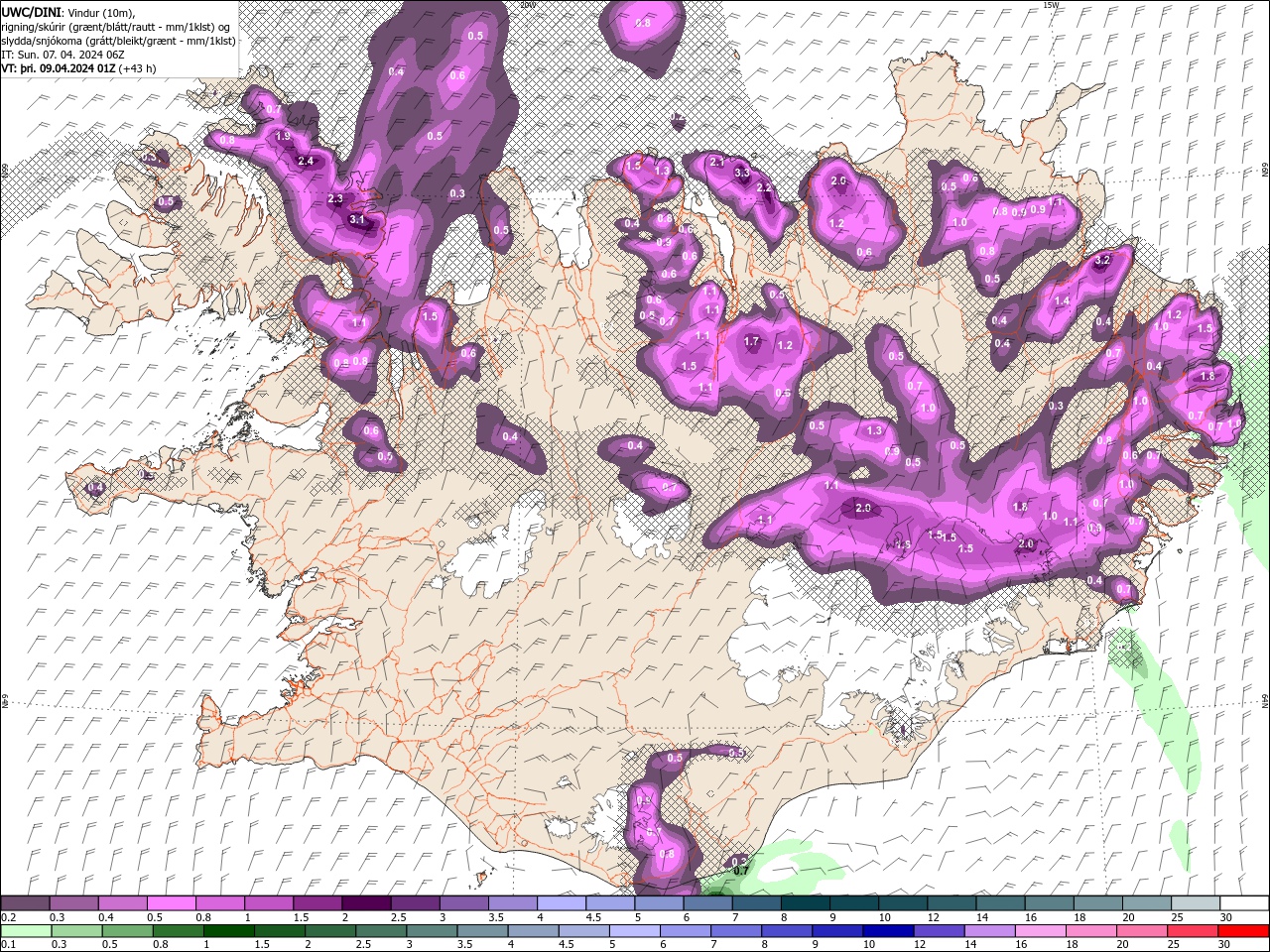Click the dark blue swatch between 10 and 12 on lower legend
The width and height of the screenshot is (1270, 952).
point(886,931)
